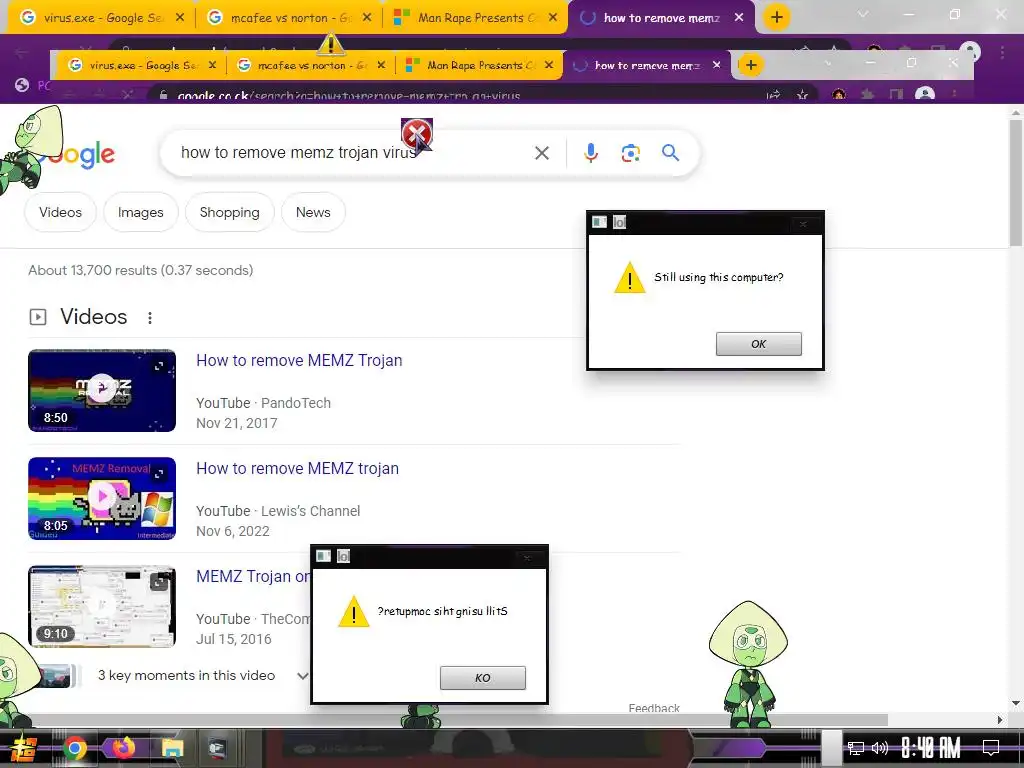This screenshot has height=768, width=1024.
Task: Open new tab with top window plus button
Action: pos(776,18)
